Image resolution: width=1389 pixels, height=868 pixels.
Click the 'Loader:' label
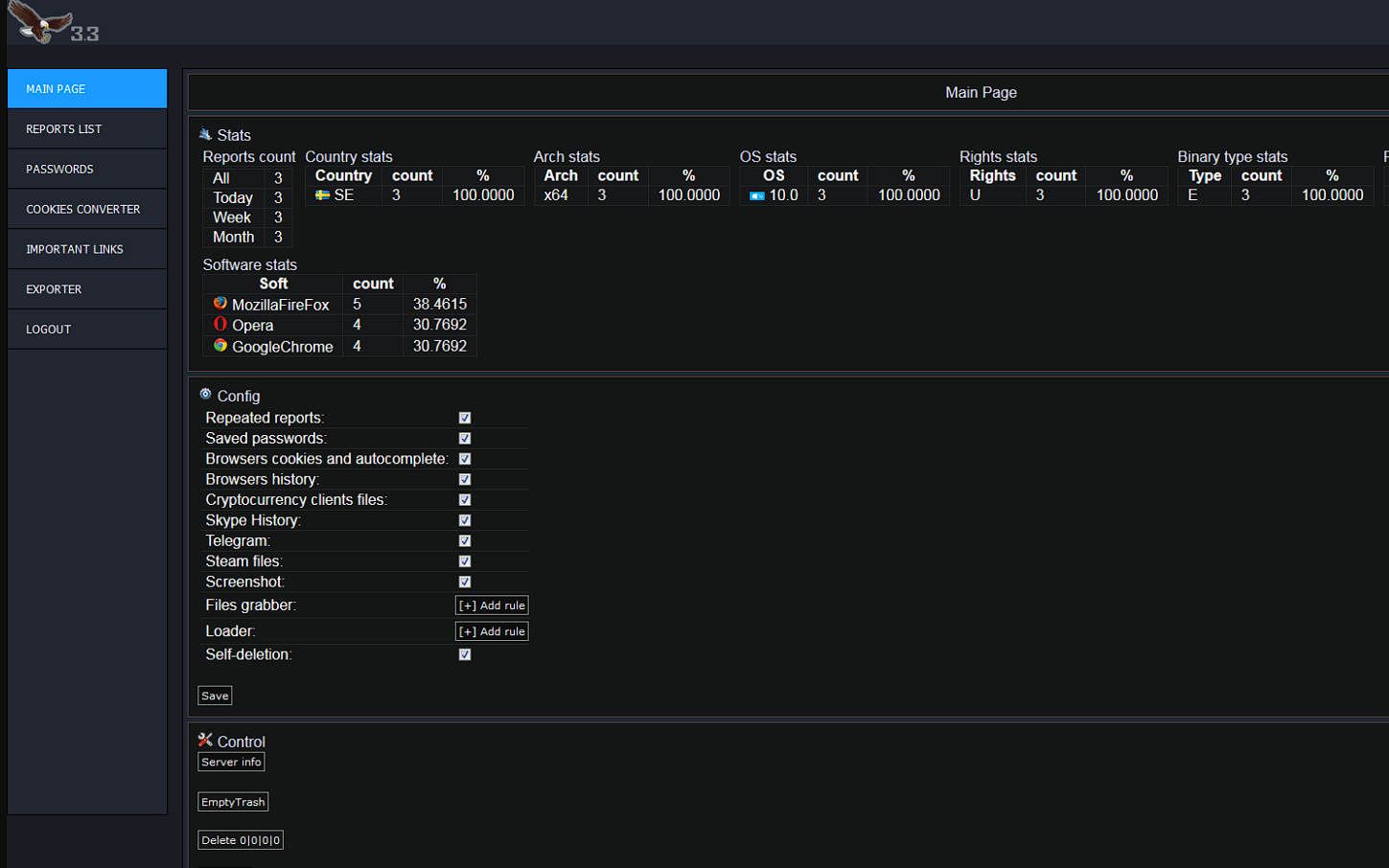click(230, 631)
